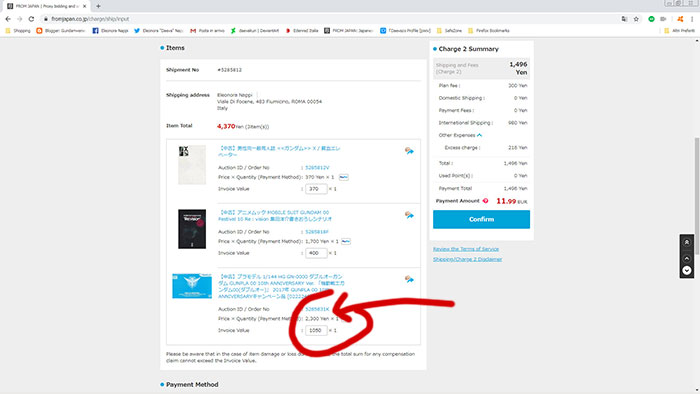Close the FROM JAPAN browser tab
700x394 pixels.
click(84, 6)
